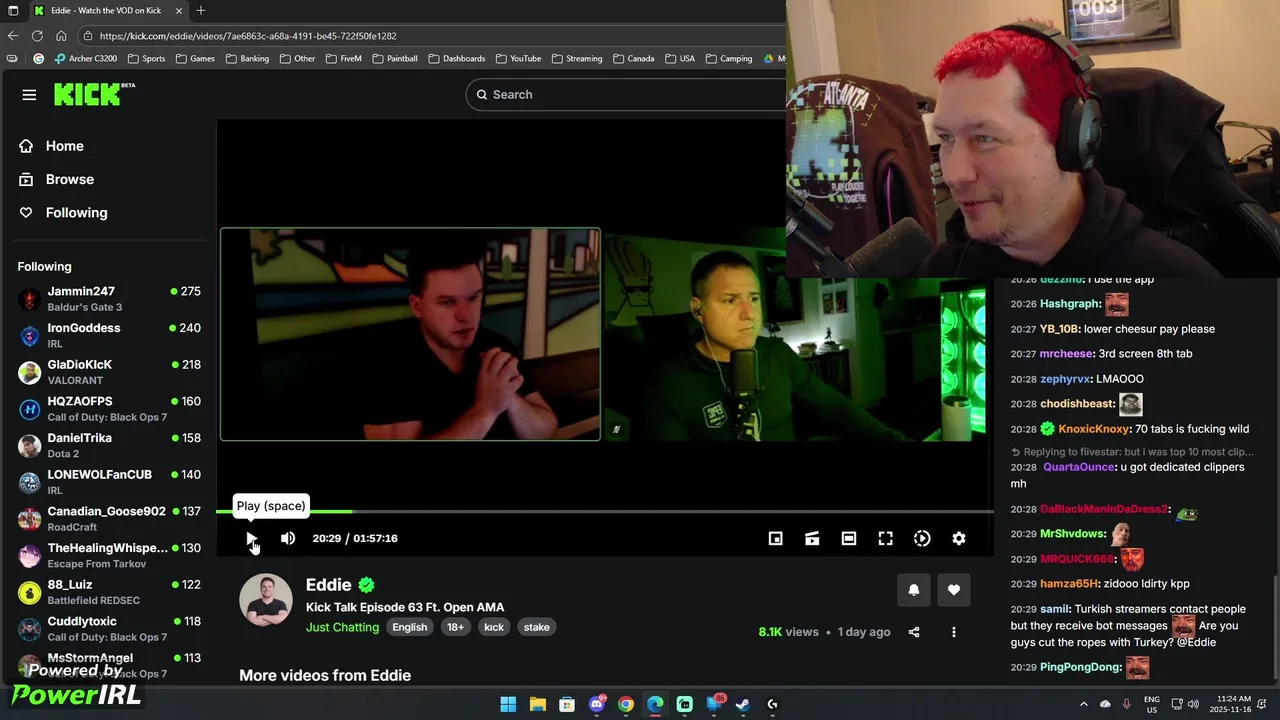Open GlaDioKIcK channel playing VALORANT
The image size is (1280, 720).
pos(109,372)
